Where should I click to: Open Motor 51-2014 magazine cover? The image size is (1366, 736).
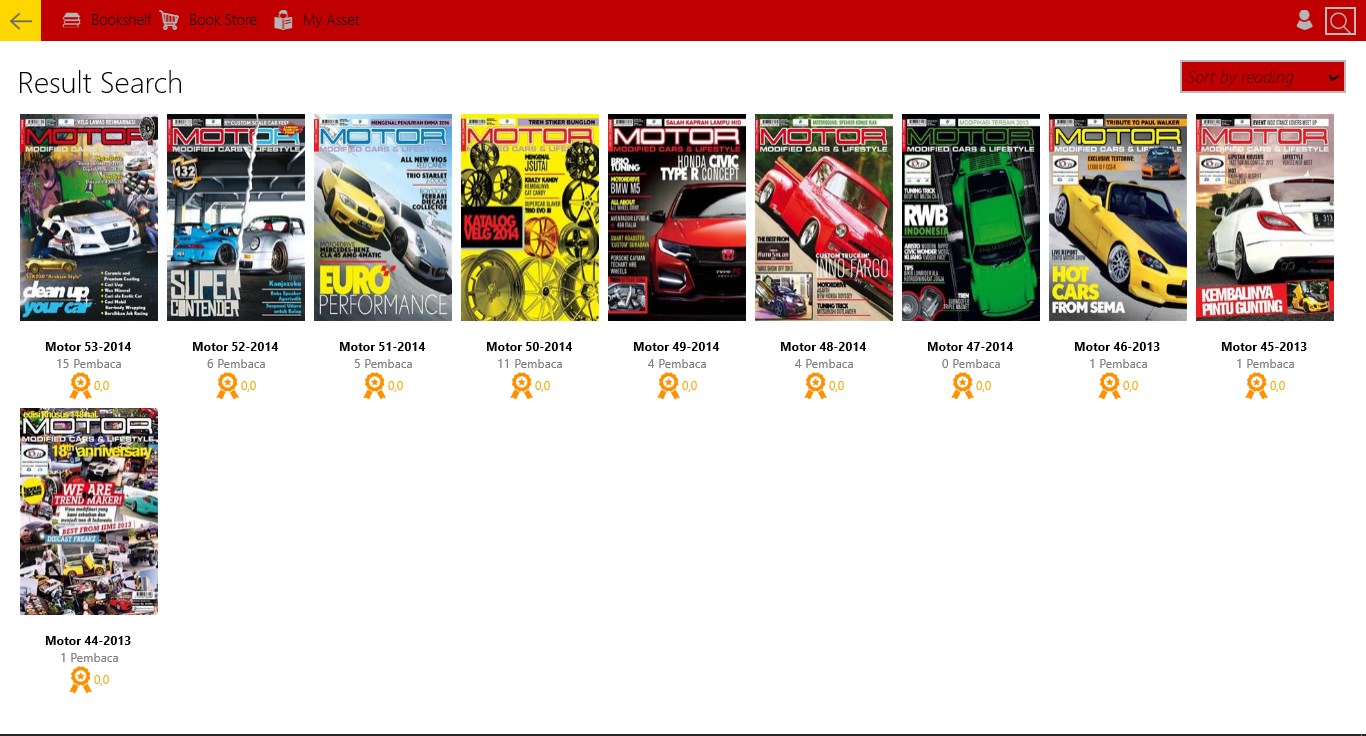click(x=383, y=217)
